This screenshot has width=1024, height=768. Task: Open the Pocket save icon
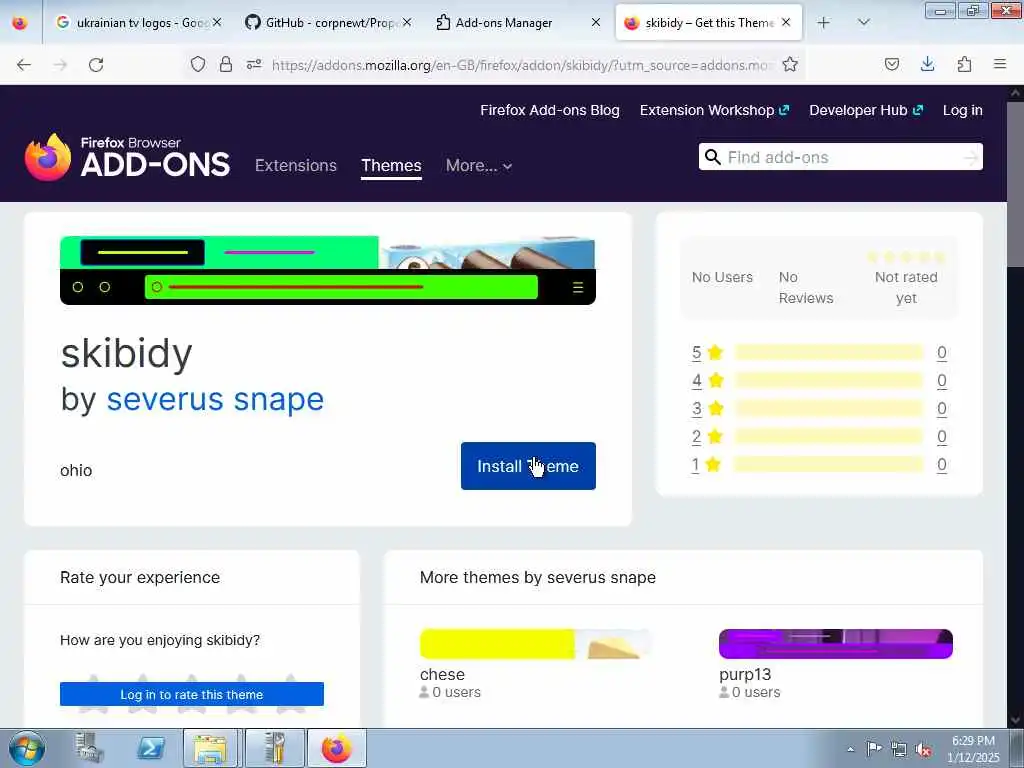(891, 64)
